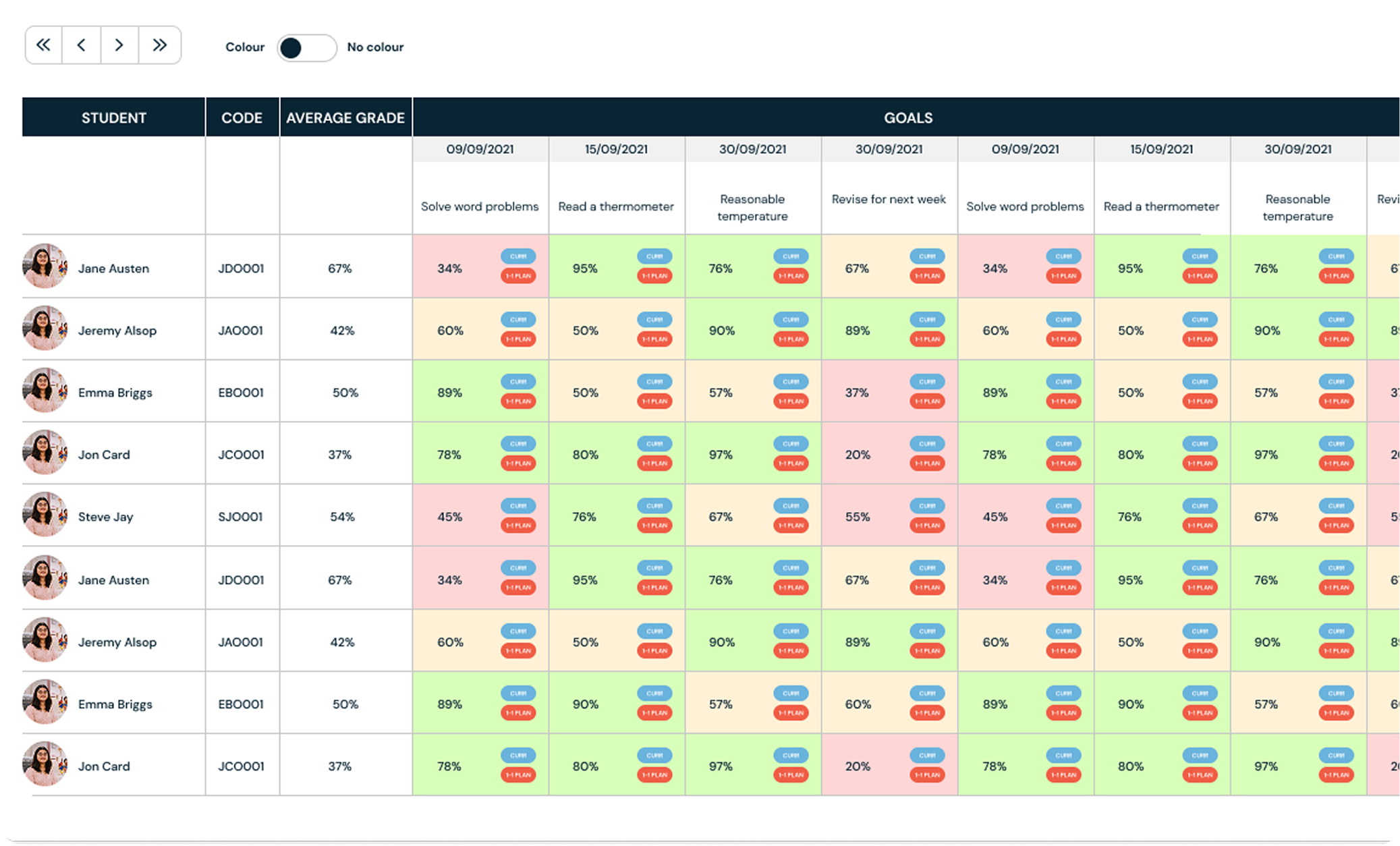Go to next page arrow
The width and height of the screenshot is (1400, 846).
119,45
